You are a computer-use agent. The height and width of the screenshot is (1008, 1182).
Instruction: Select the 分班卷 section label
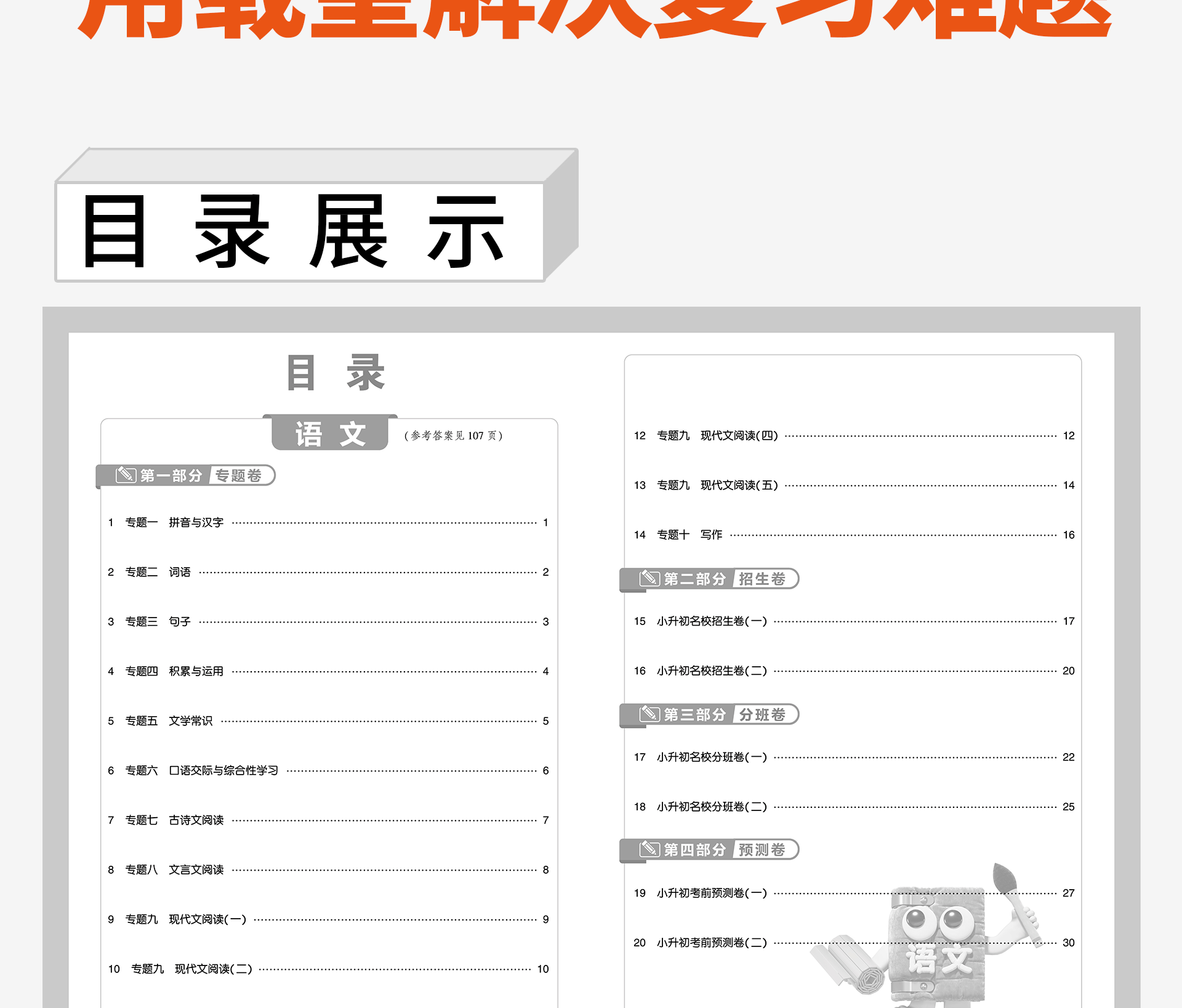point(762,714)
